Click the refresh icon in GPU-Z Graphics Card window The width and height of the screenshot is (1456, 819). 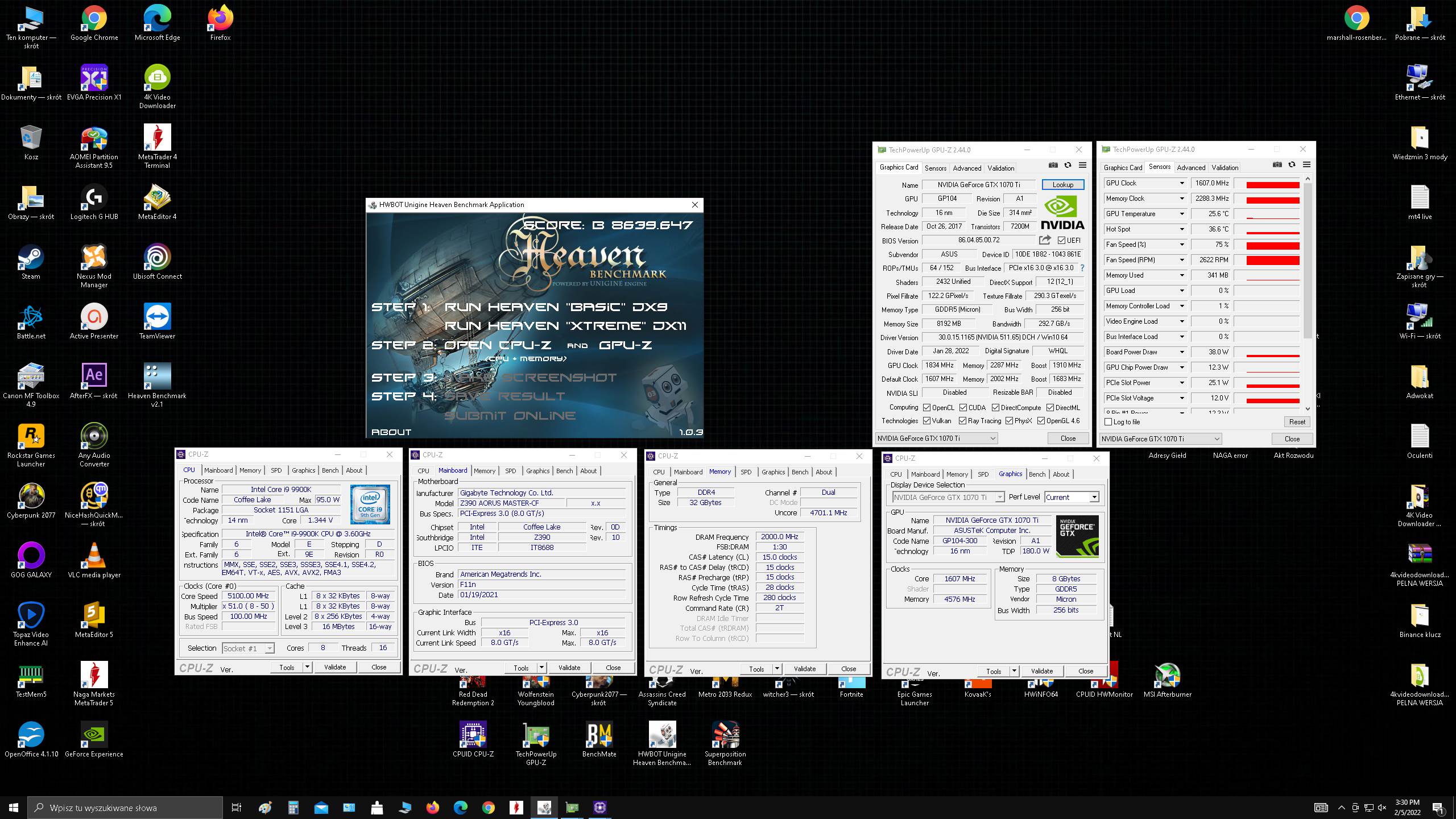point(1068,166)
